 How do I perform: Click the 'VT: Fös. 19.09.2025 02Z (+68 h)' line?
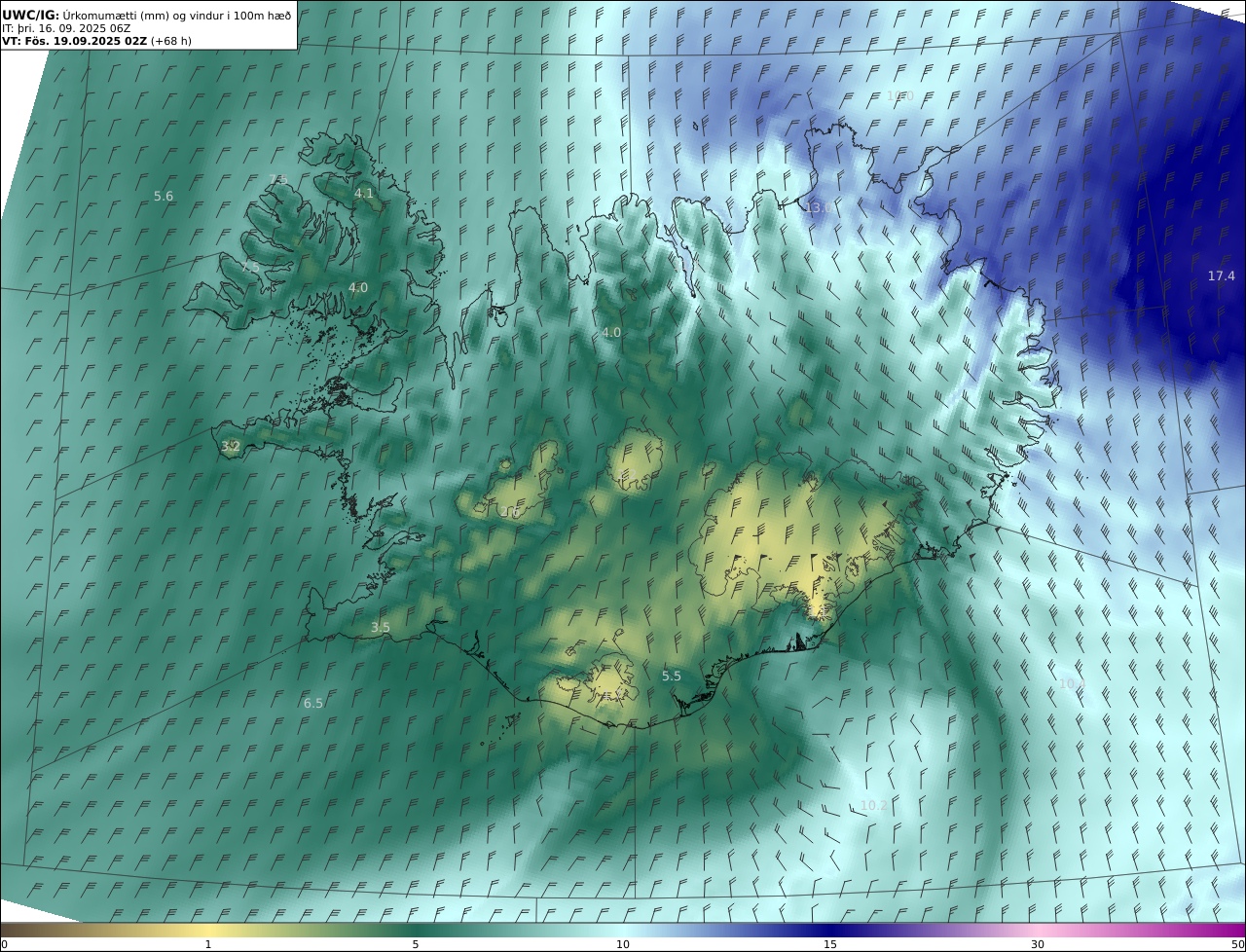[97, 41]
